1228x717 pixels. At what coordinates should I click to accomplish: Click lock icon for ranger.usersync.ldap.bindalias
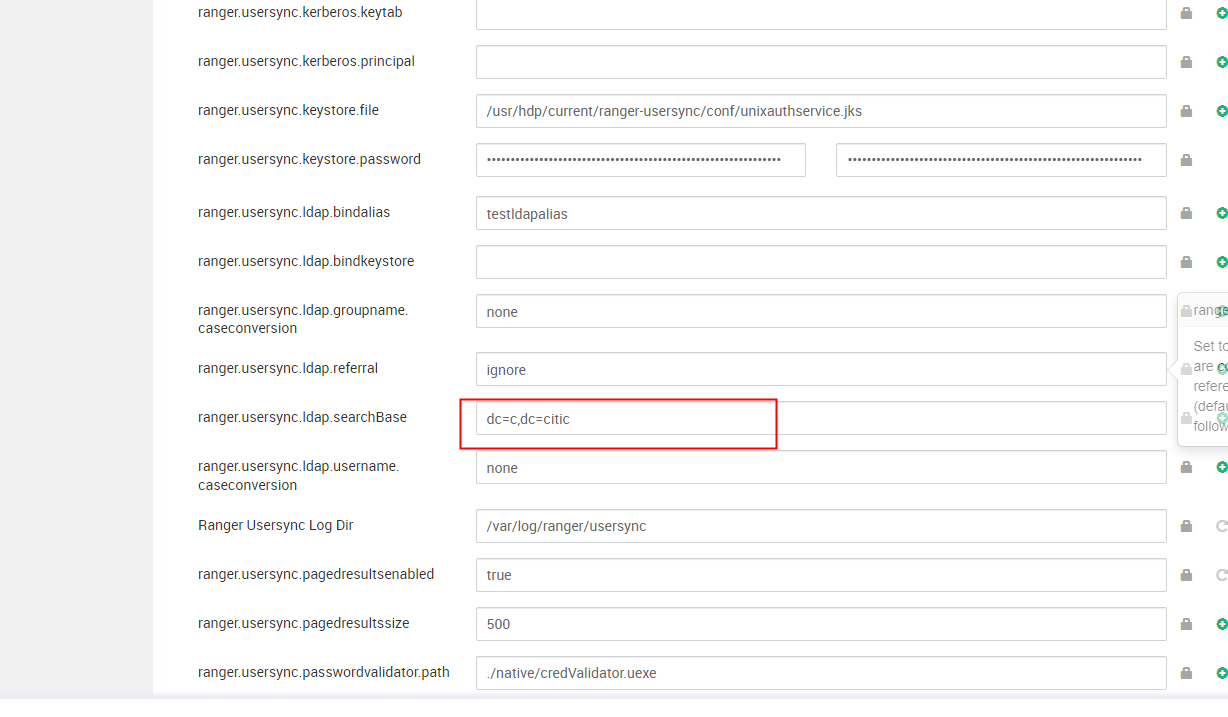tap(1186, 213)
